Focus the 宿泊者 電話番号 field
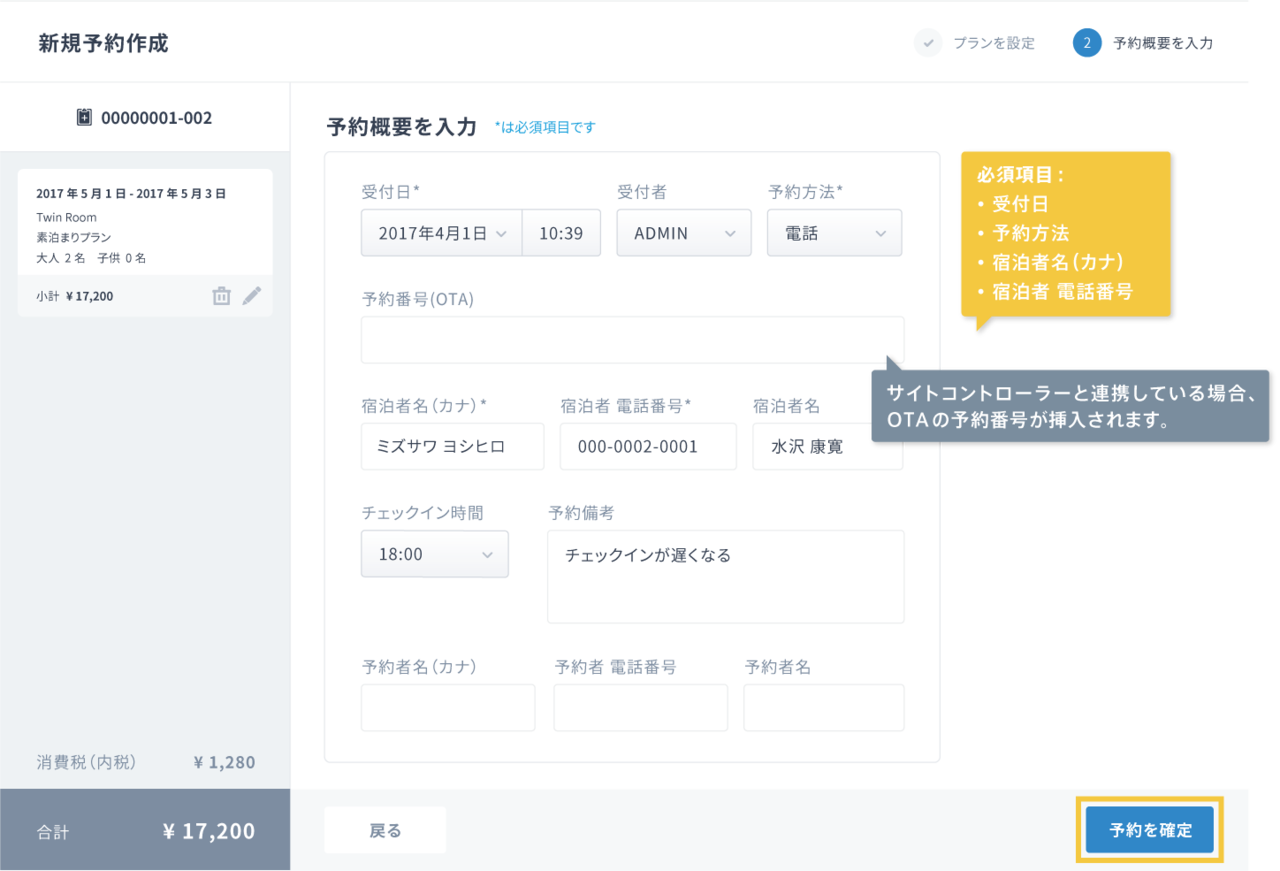This screenshot has height=871, width=1280. tap(648, 447)
